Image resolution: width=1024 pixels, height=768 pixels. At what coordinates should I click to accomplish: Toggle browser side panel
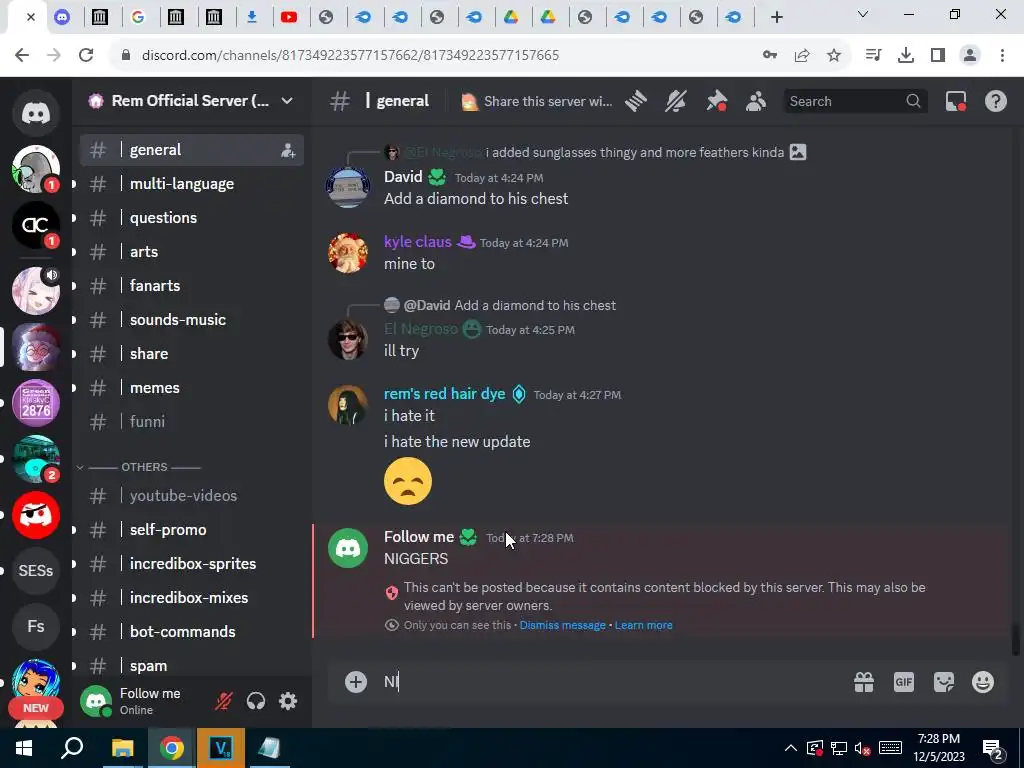pos(938,55)
